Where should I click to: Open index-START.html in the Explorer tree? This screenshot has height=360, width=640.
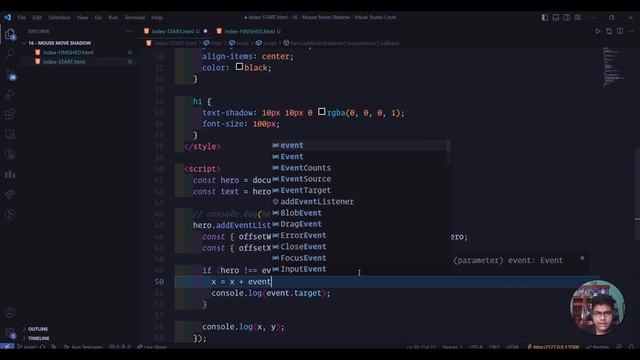pos(64,62)
